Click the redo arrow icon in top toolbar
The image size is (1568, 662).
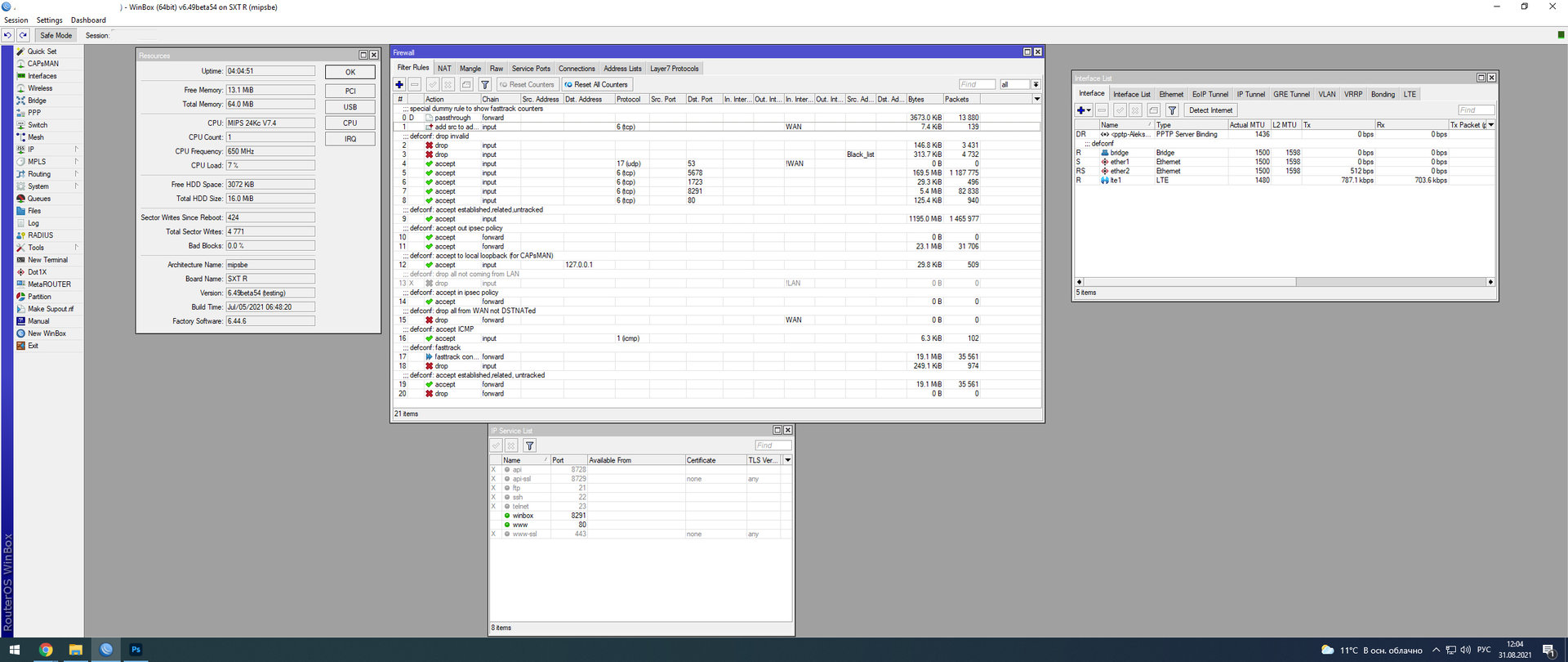(x=24, y=35)
